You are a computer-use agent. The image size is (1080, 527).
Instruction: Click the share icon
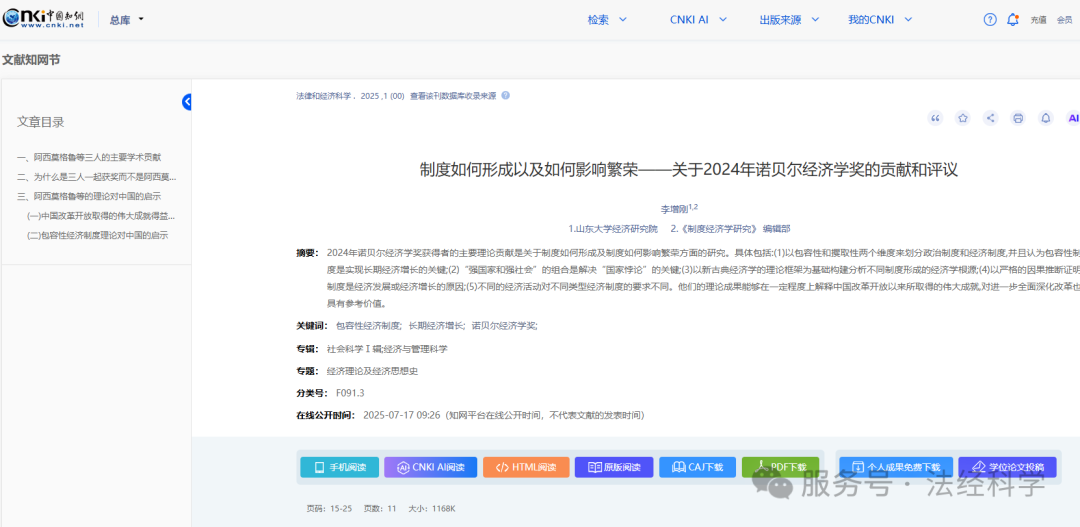[990, 118]
